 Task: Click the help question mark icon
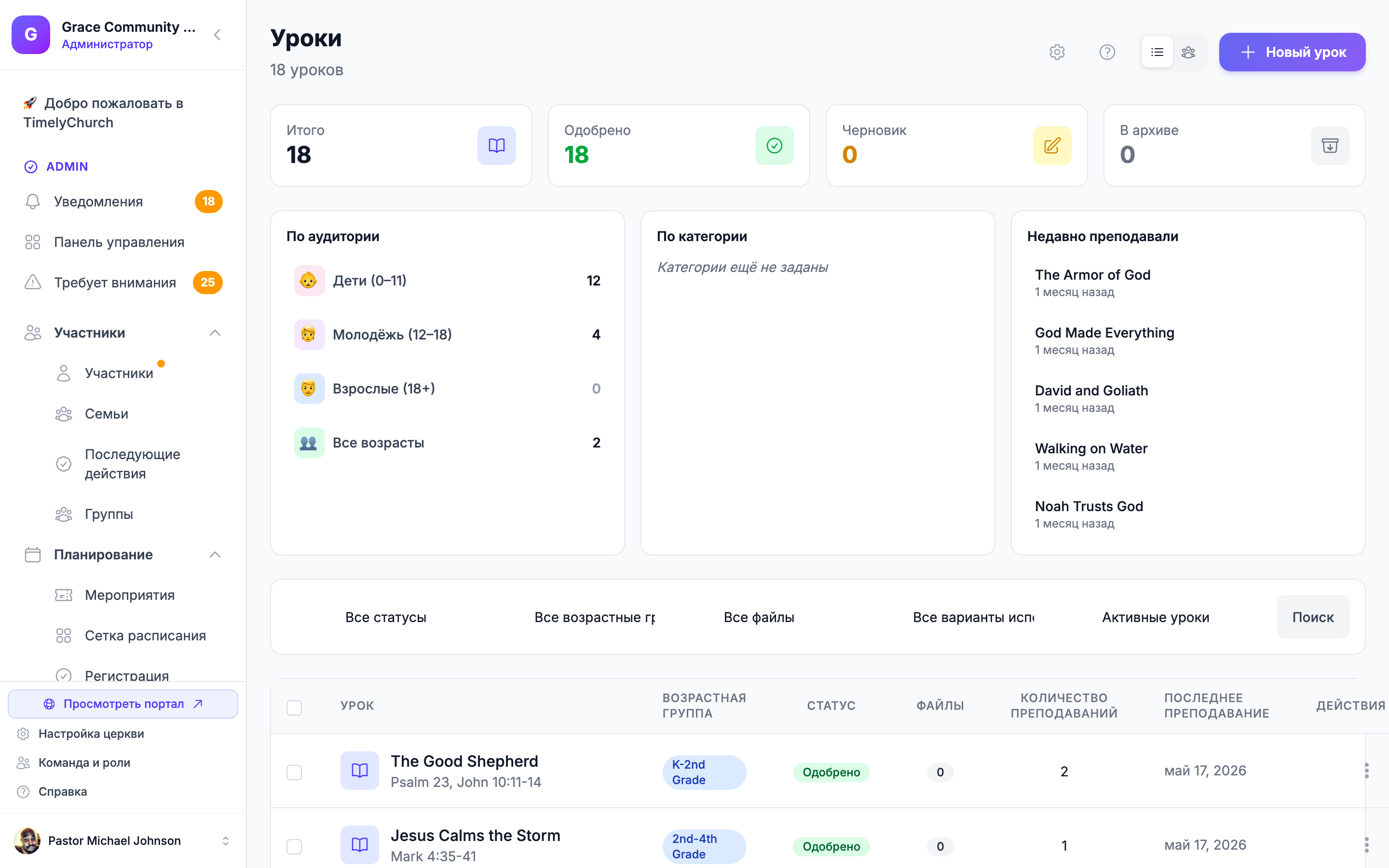pos(1106,52)
